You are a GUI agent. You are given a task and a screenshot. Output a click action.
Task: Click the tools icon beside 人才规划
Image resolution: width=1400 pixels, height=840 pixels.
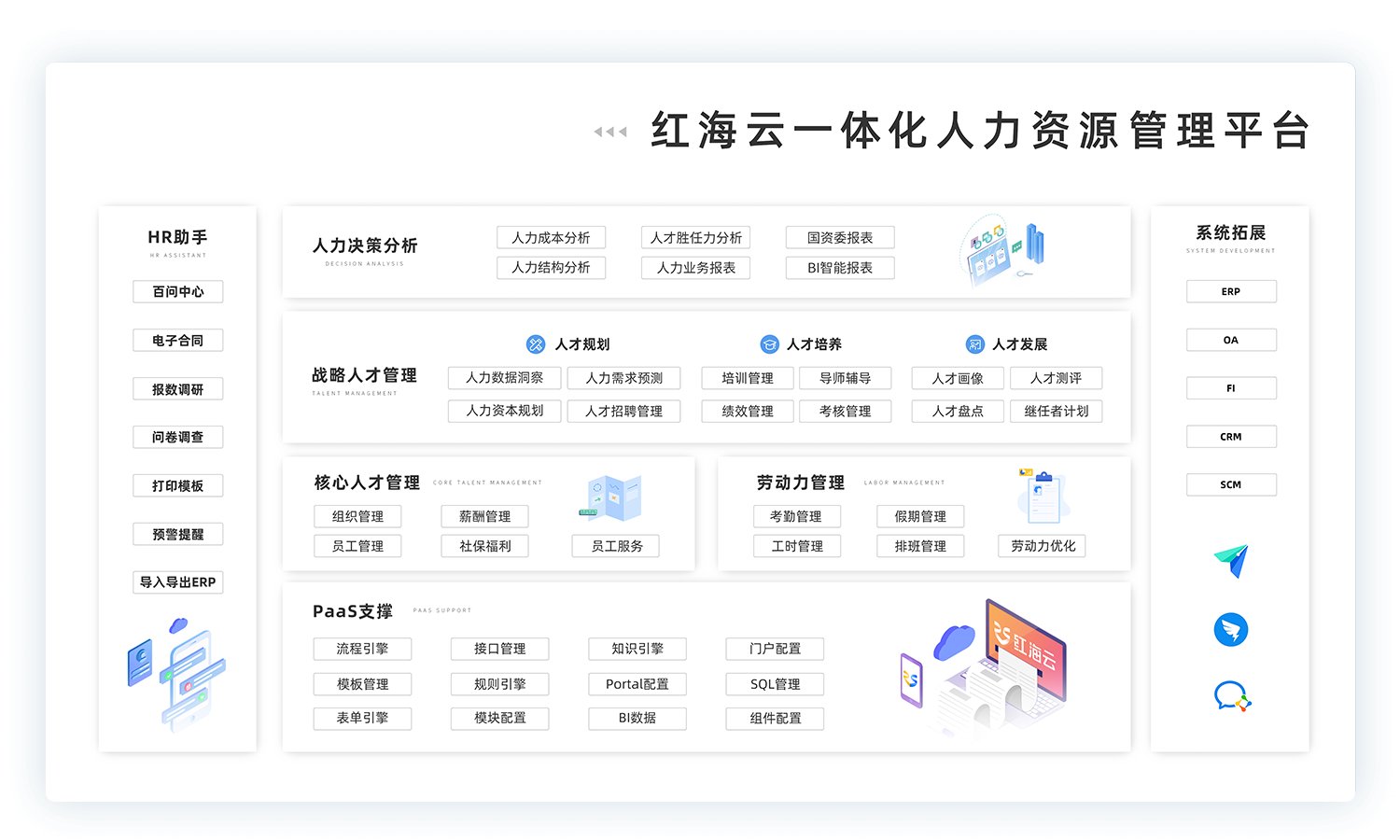point(535,343)
